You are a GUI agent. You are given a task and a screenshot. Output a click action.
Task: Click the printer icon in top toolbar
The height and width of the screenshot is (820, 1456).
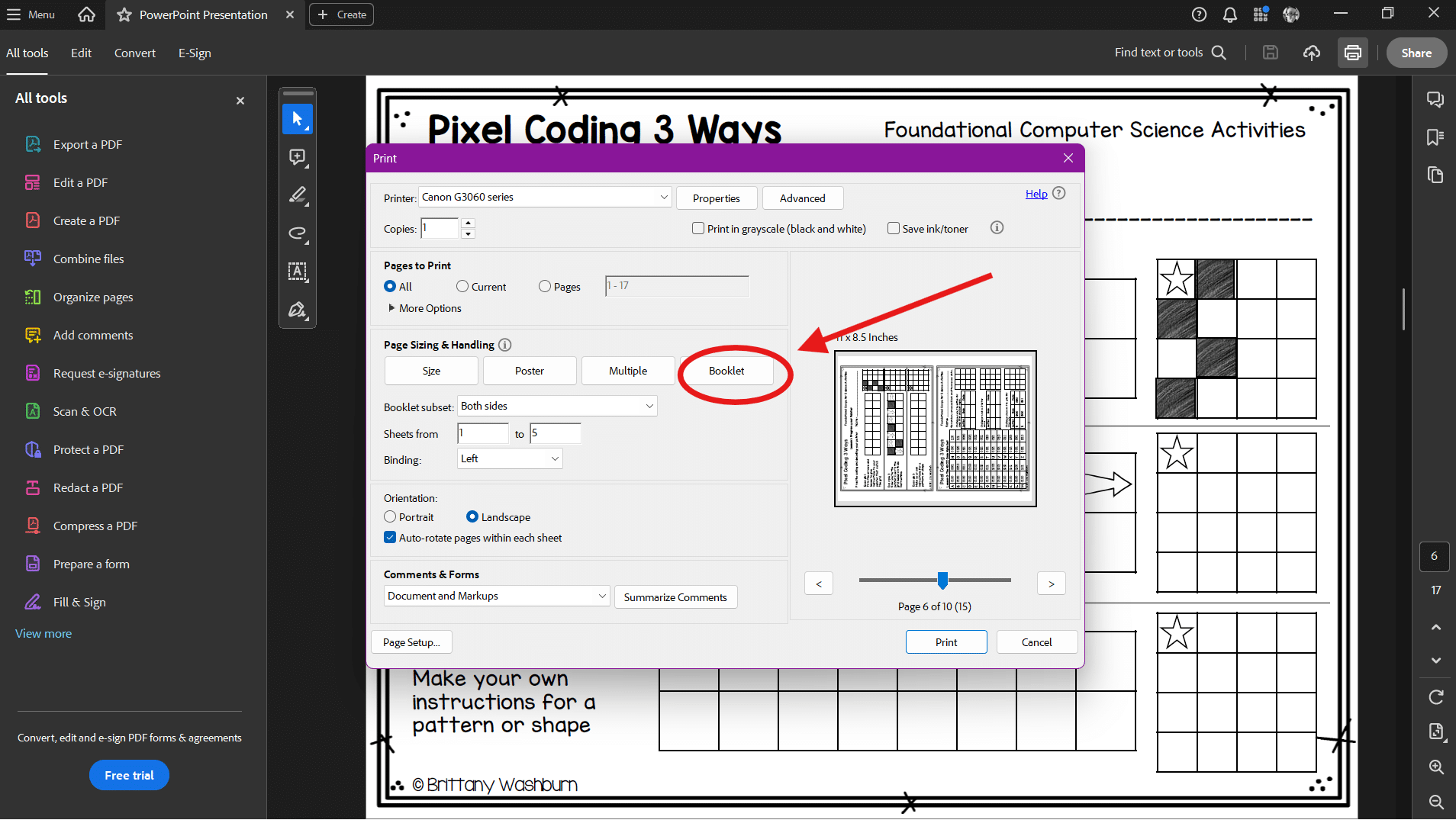pyautogui.click(x=1352, y=53)
